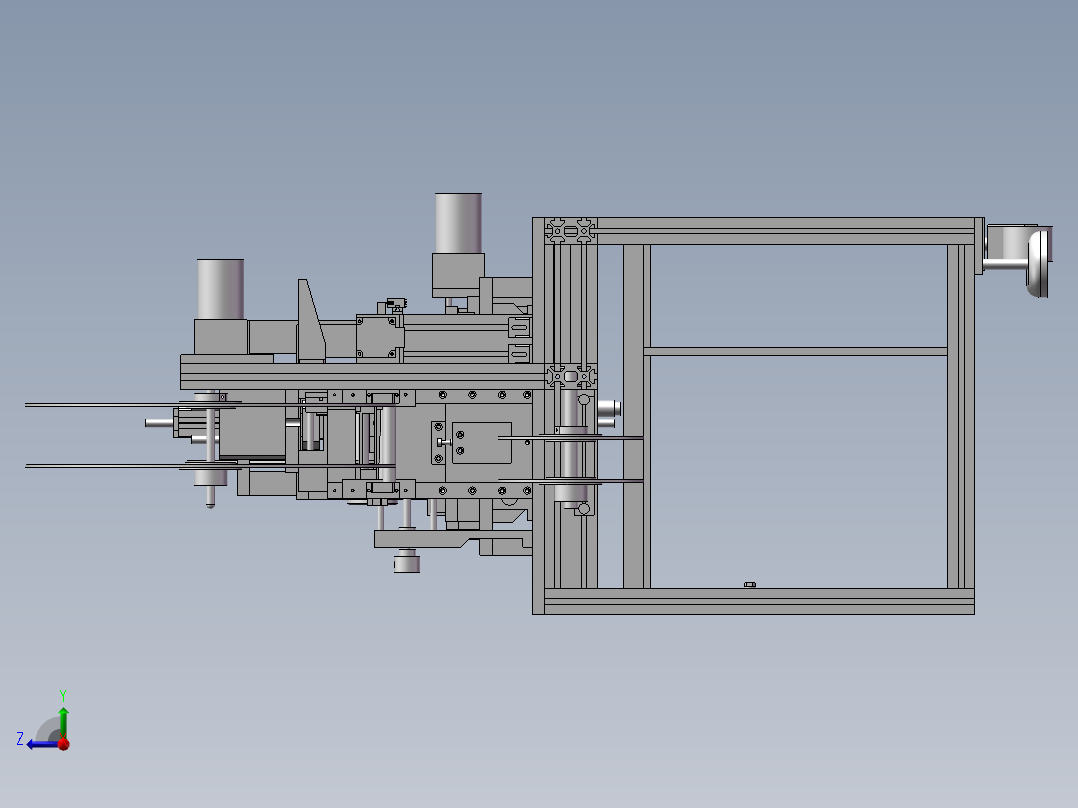Click the red X axis dot on the triad

(64, 744)
